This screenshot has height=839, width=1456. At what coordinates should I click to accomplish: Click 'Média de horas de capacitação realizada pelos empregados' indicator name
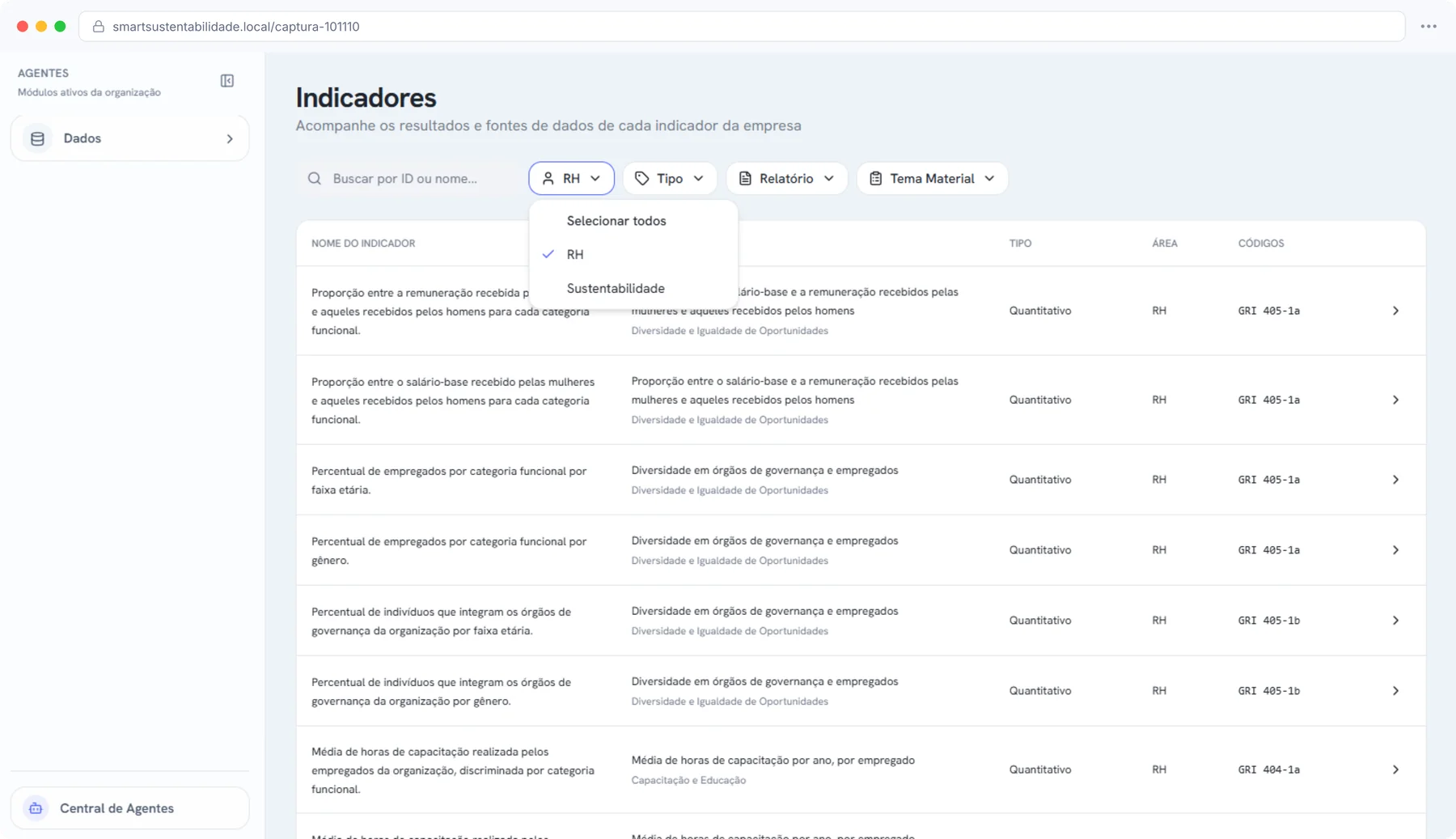click(x=453, y=770)
